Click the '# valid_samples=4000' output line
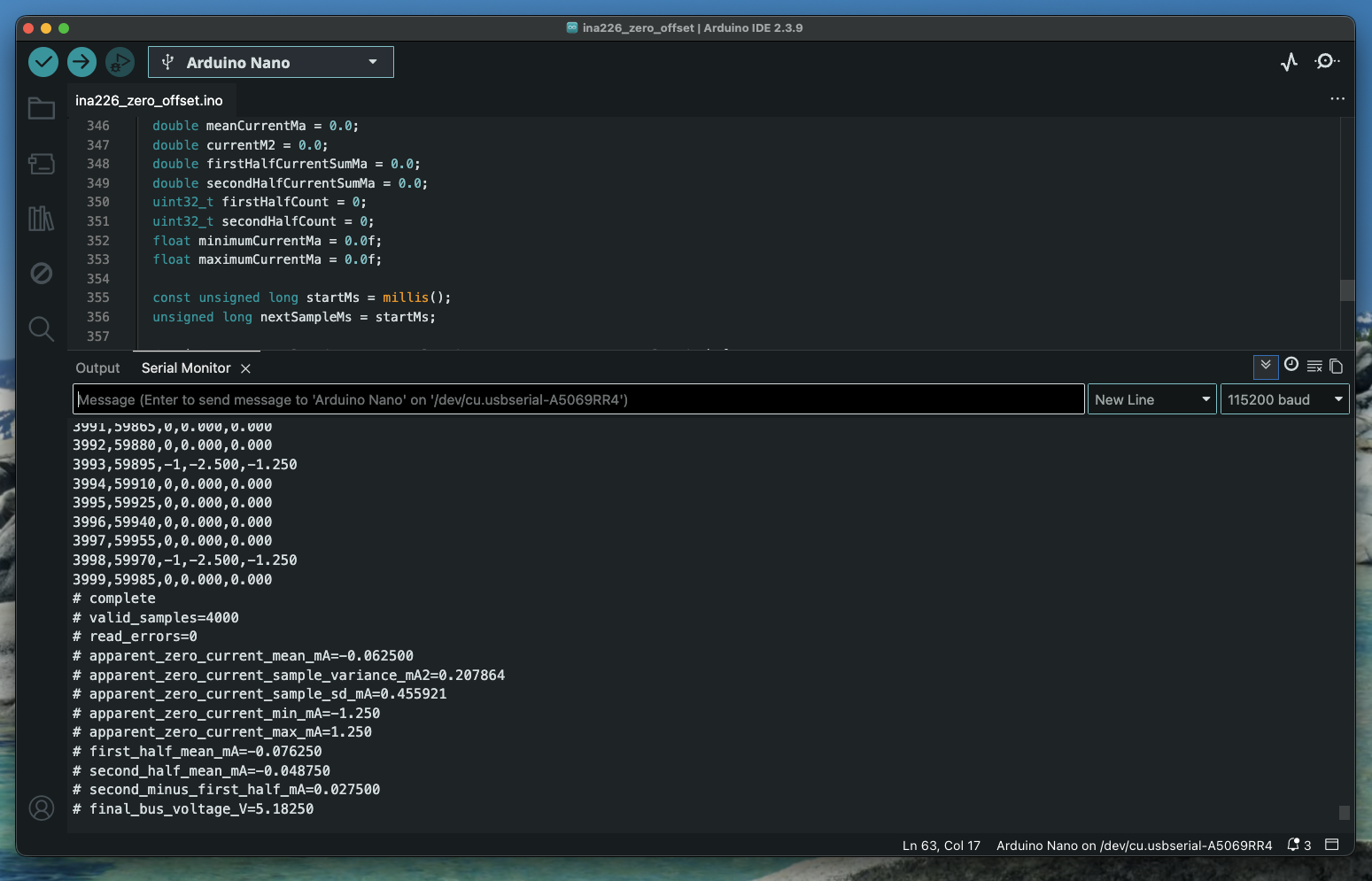 (x=156, y=618)
